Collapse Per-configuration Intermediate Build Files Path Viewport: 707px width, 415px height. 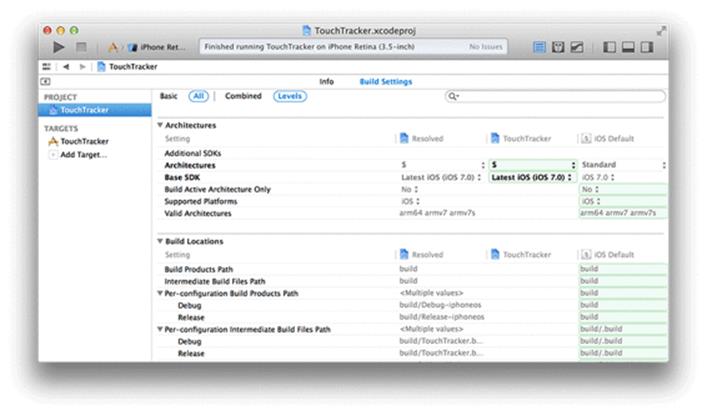coord(160,329)
